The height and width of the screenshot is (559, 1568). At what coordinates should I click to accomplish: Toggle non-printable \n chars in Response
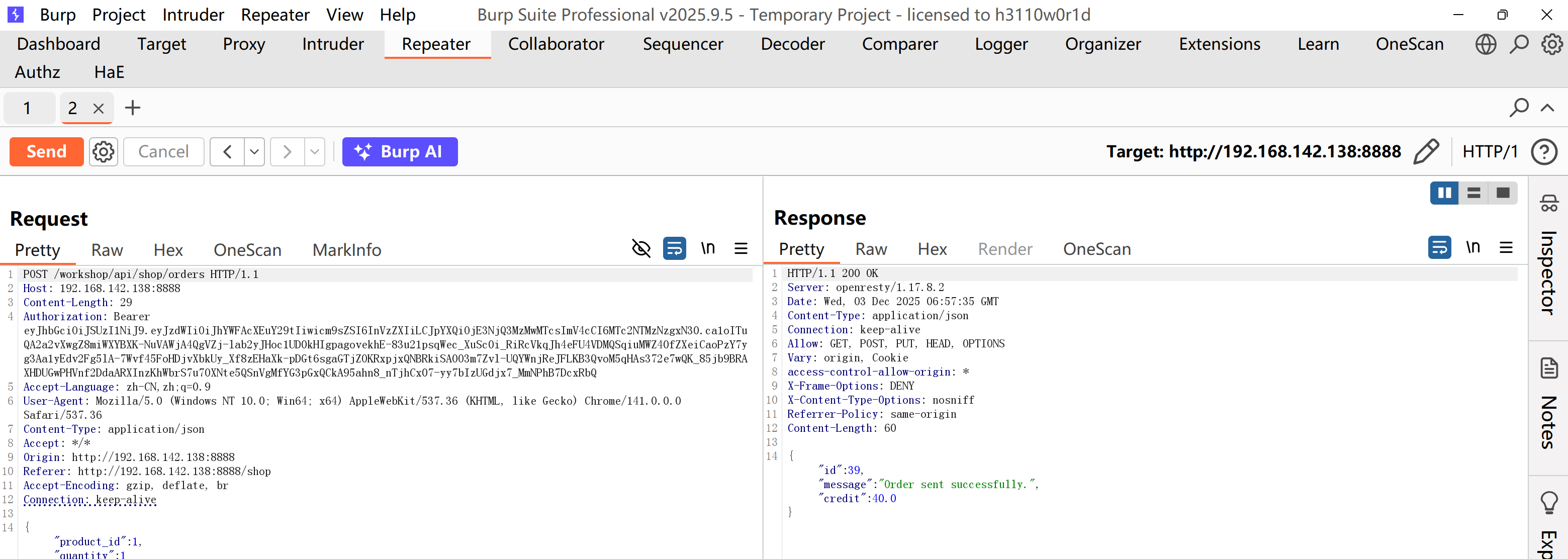[x=1472, y=247]
